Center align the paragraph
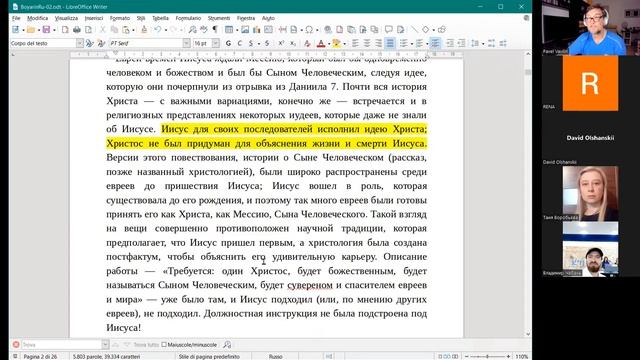Screen dimensions: 640x360 point(367,43)
